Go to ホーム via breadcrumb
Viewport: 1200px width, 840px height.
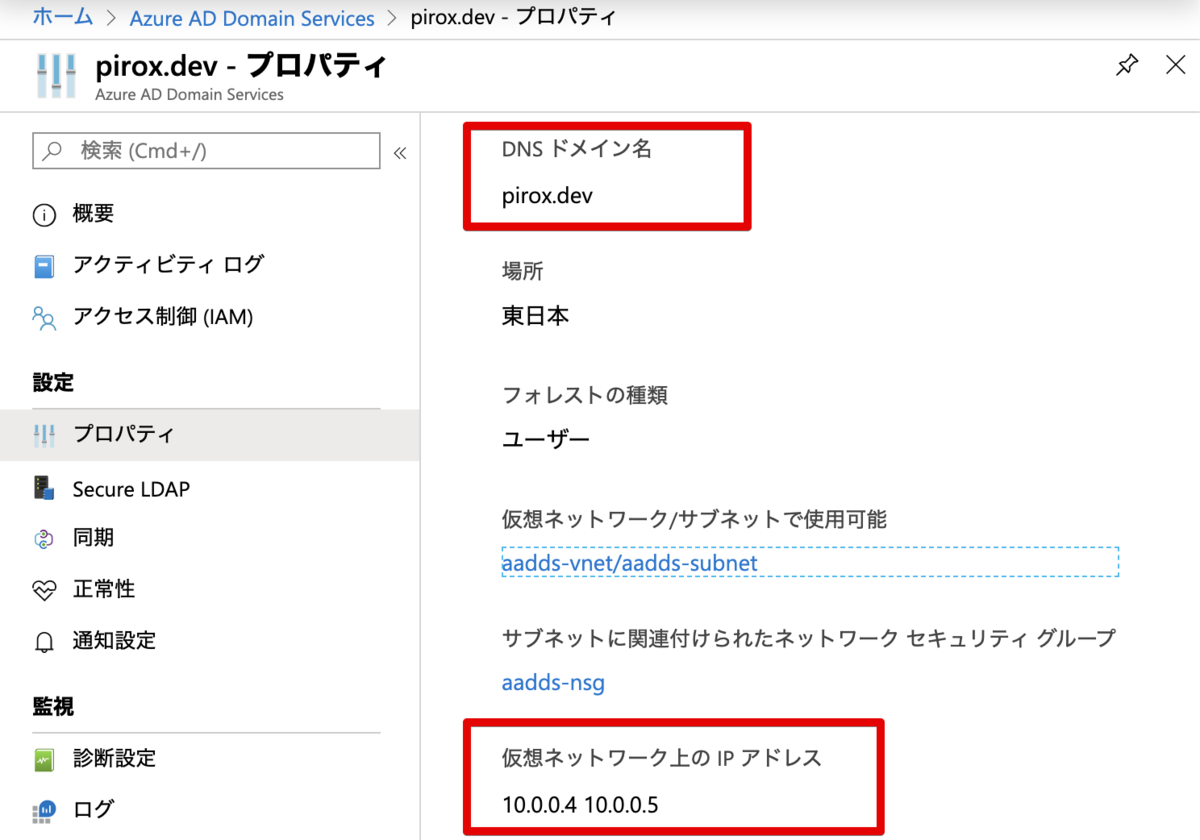click(62, 17)
